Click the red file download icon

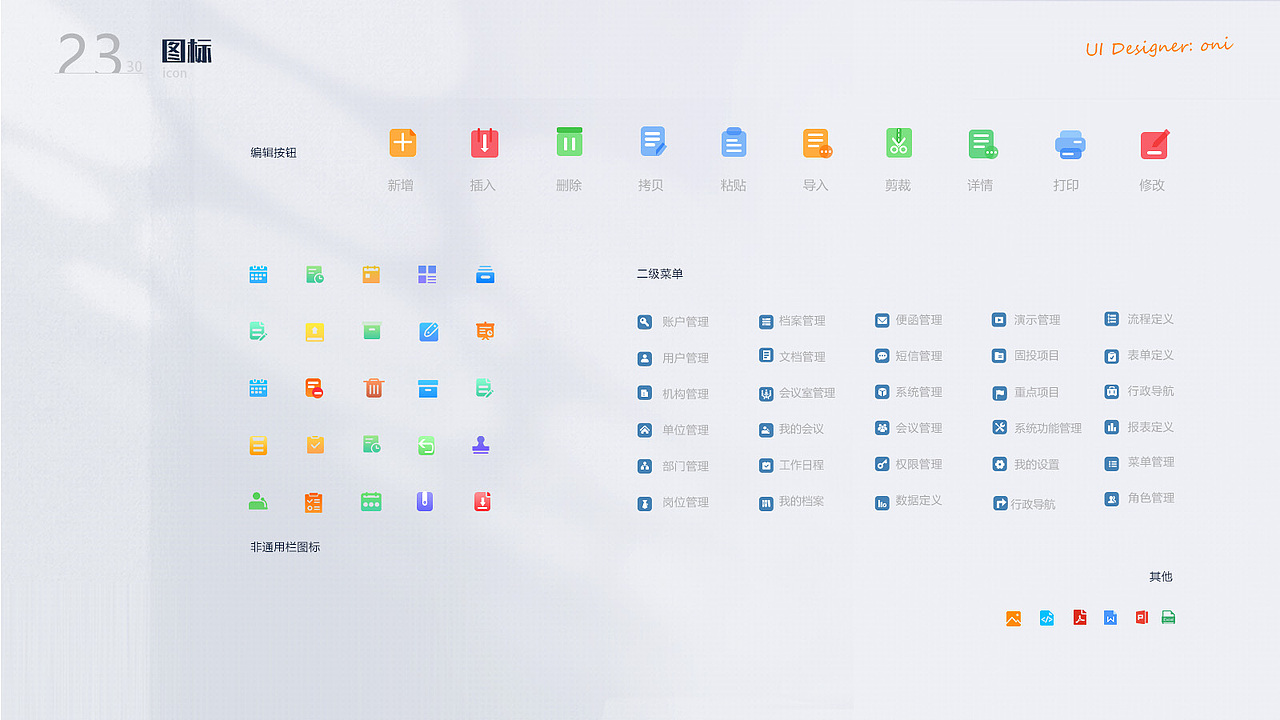tap(482, 501)
